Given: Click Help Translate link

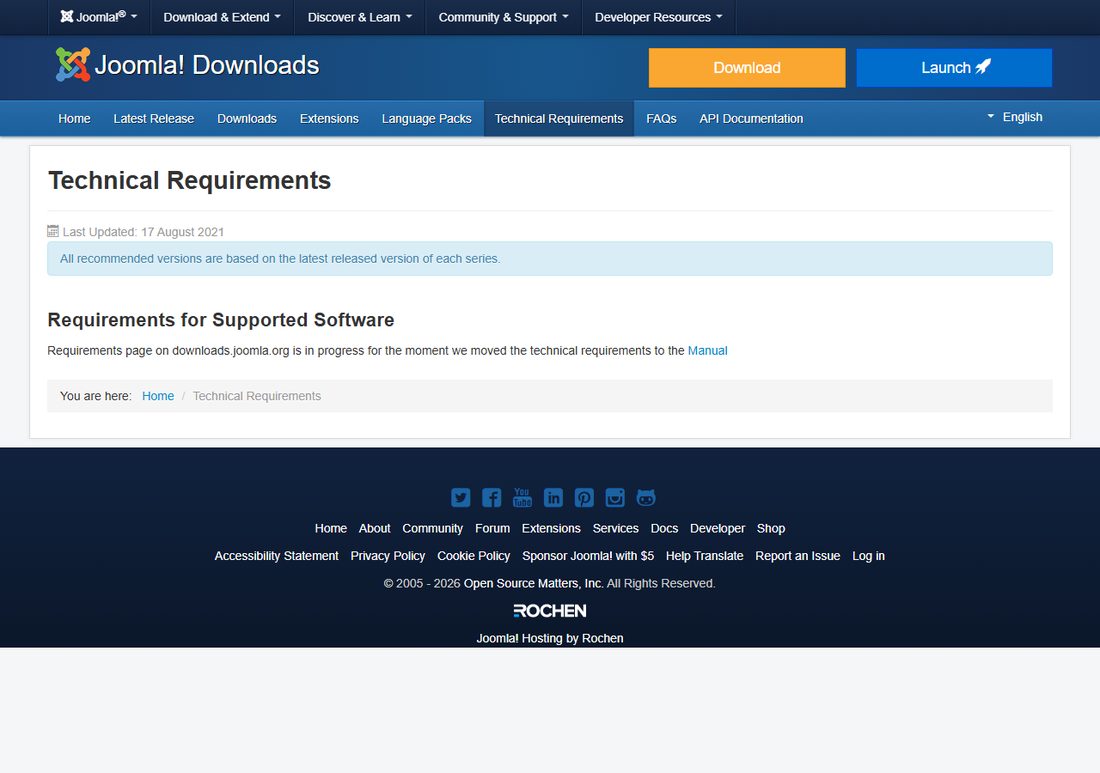Looking at the screenshot, I should [x=704, y=556].
